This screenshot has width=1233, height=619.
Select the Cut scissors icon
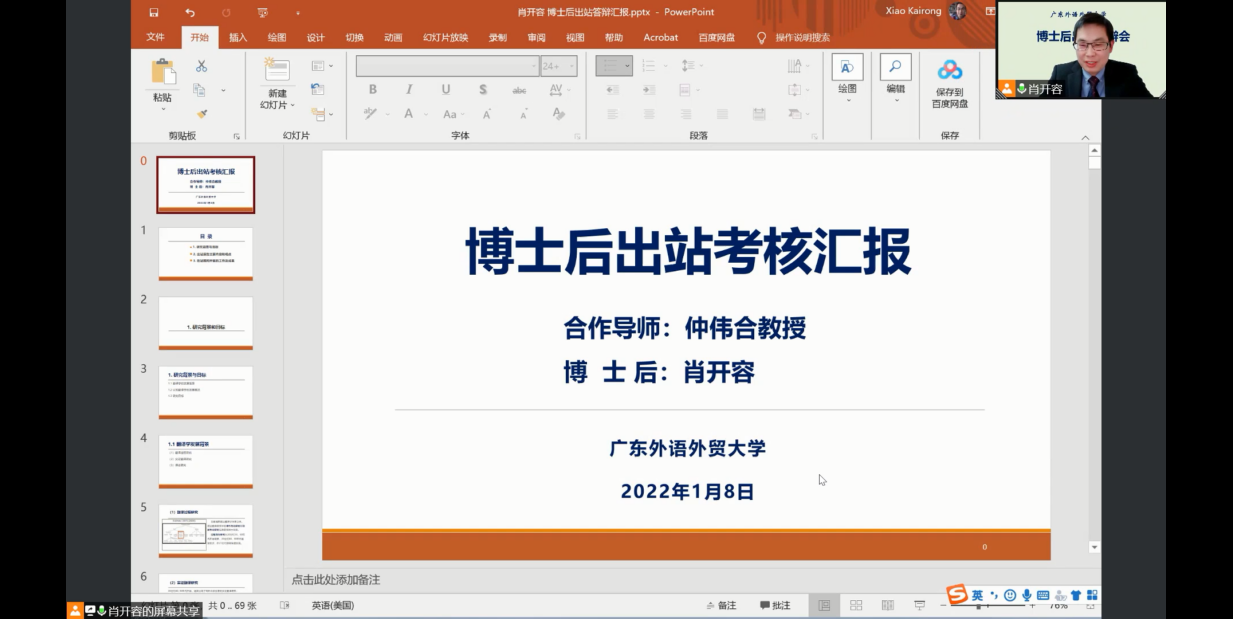[201, 66]
